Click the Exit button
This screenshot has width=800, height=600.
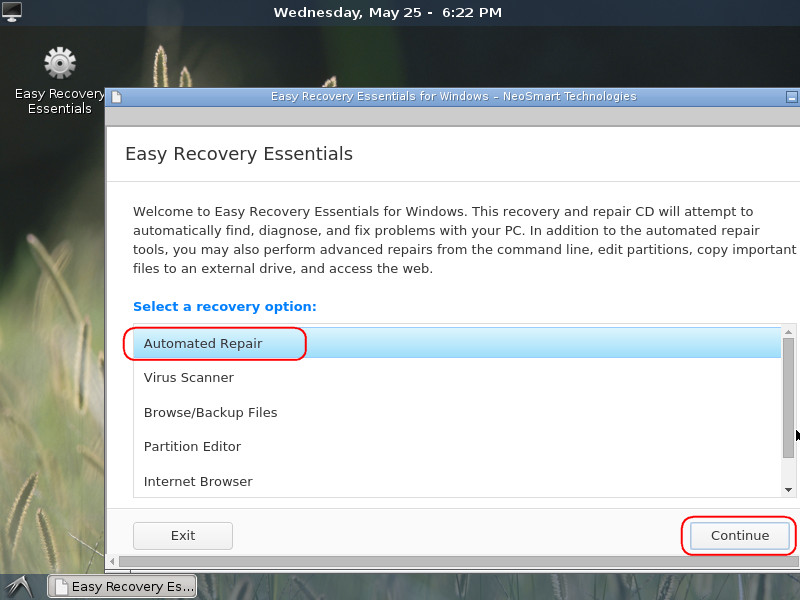pyautogui.click(x=183, y=536)
